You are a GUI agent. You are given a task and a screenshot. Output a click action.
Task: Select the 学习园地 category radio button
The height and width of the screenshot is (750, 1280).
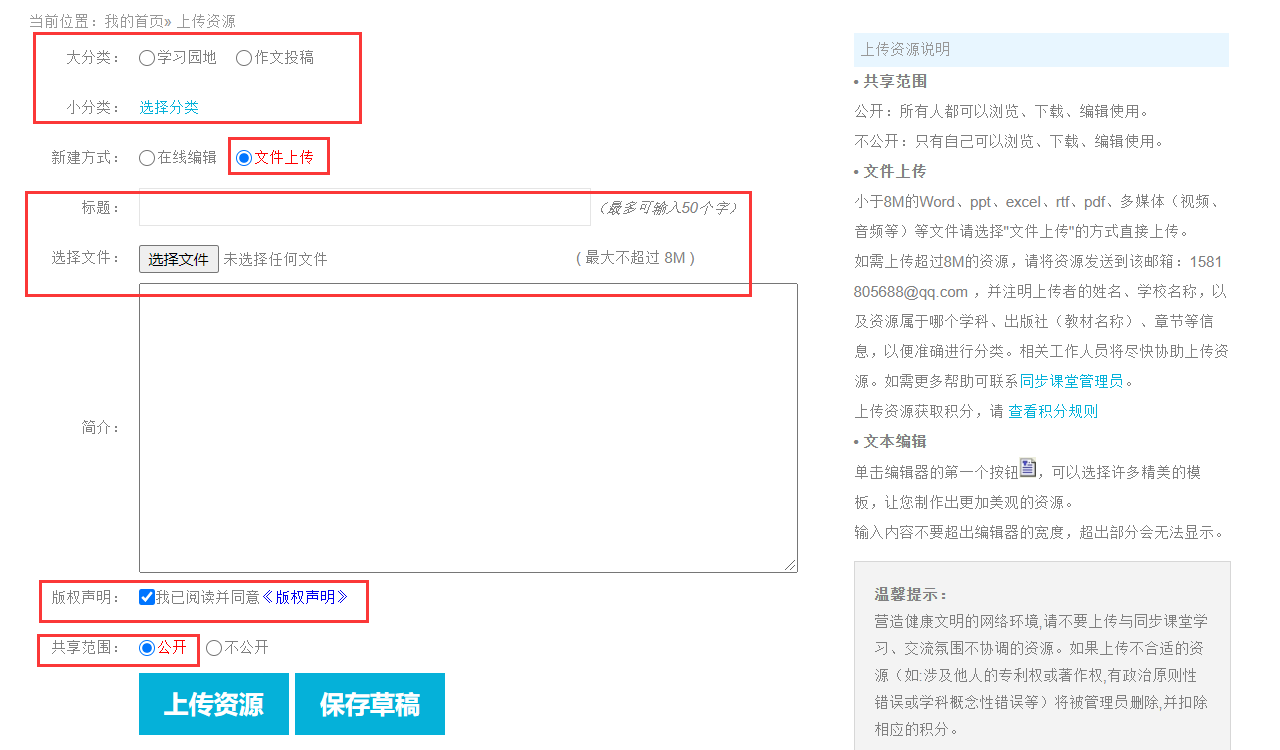147,58
